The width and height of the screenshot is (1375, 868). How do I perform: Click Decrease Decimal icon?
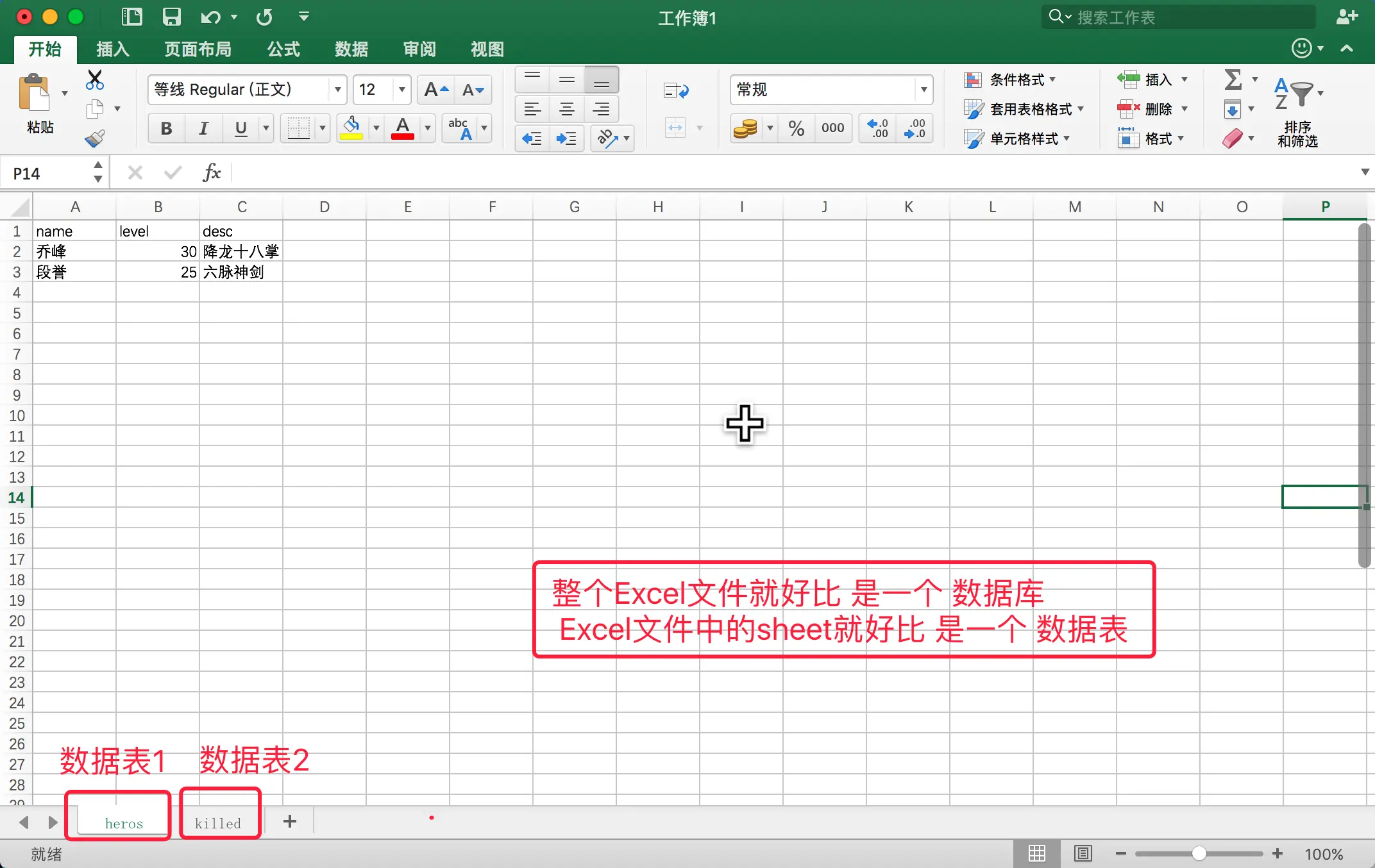(915, 128)
